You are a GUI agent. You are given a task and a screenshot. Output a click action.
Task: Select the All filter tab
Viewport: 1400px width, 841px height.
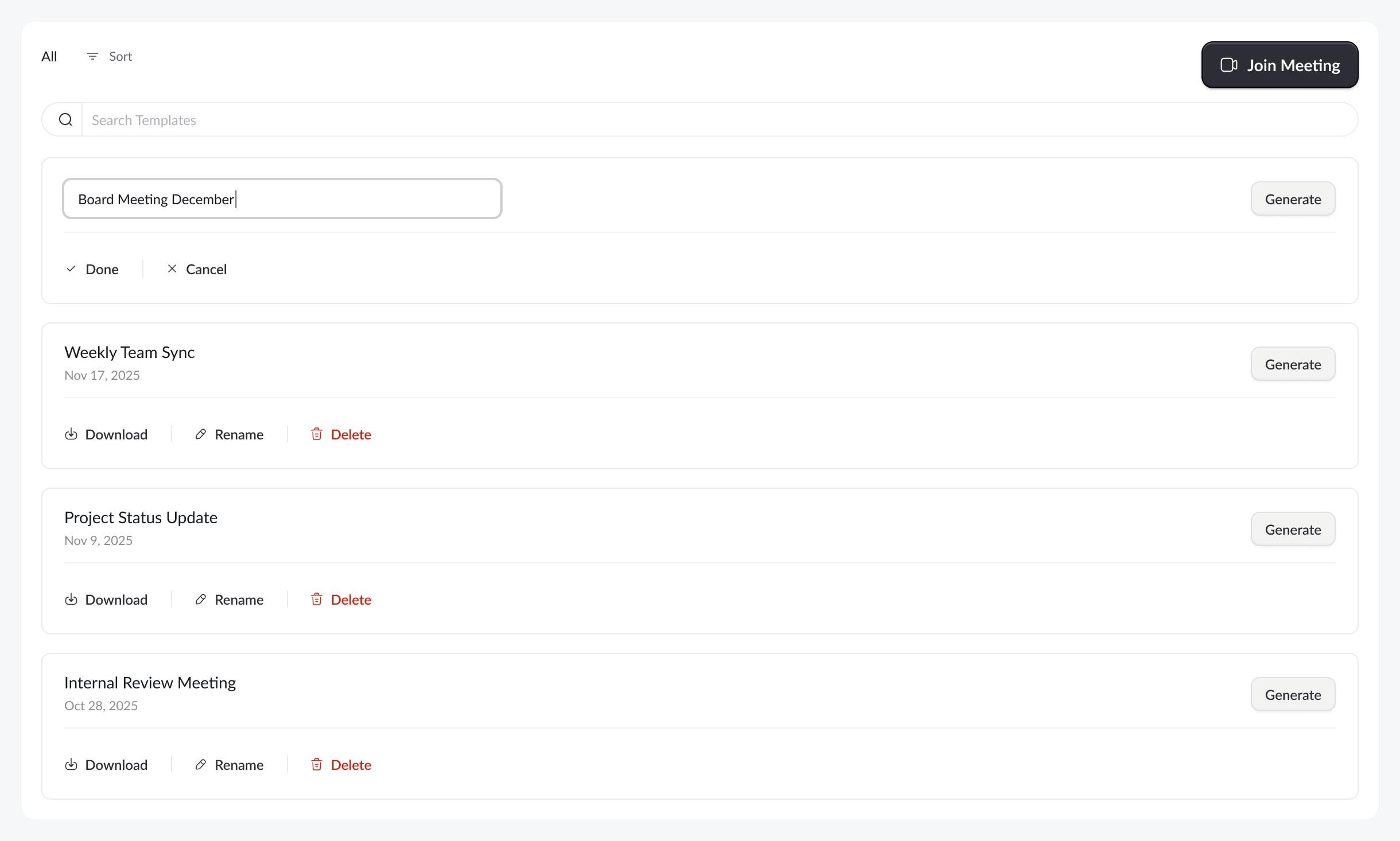49,56
